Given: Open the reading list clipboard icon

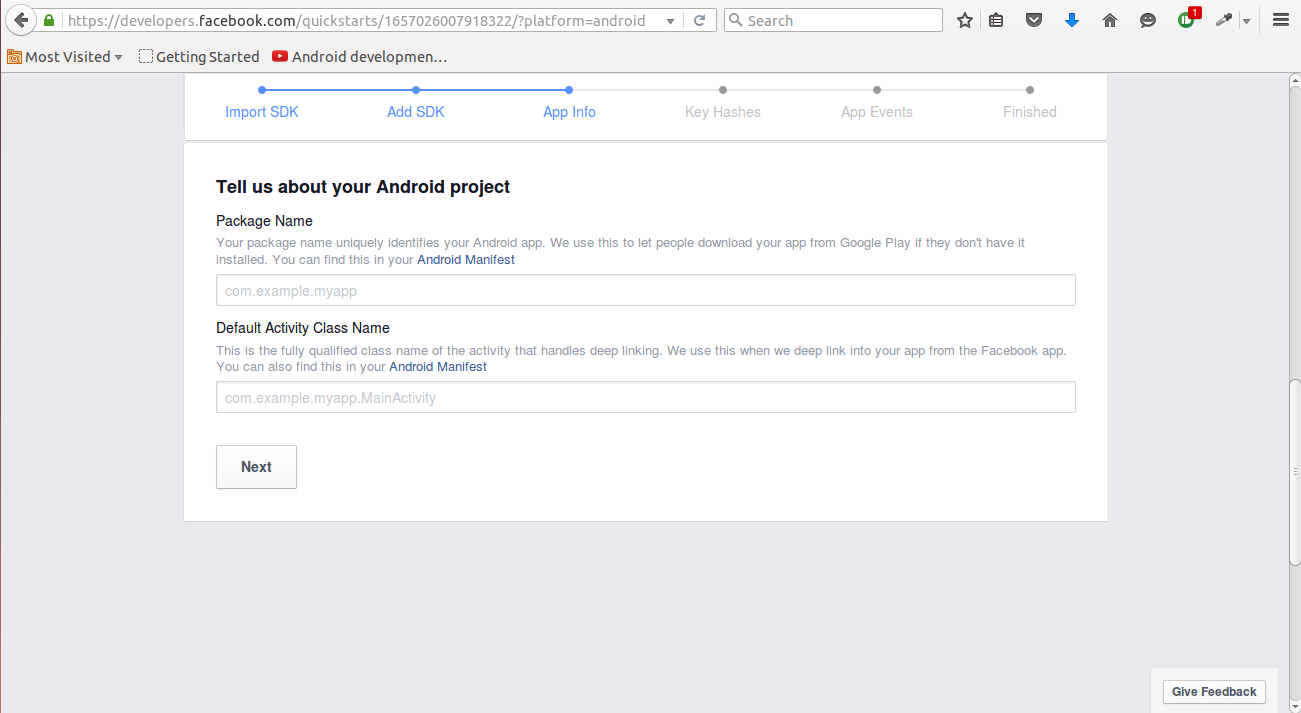Looking at the screenshot, I should (x=995, y=19).
